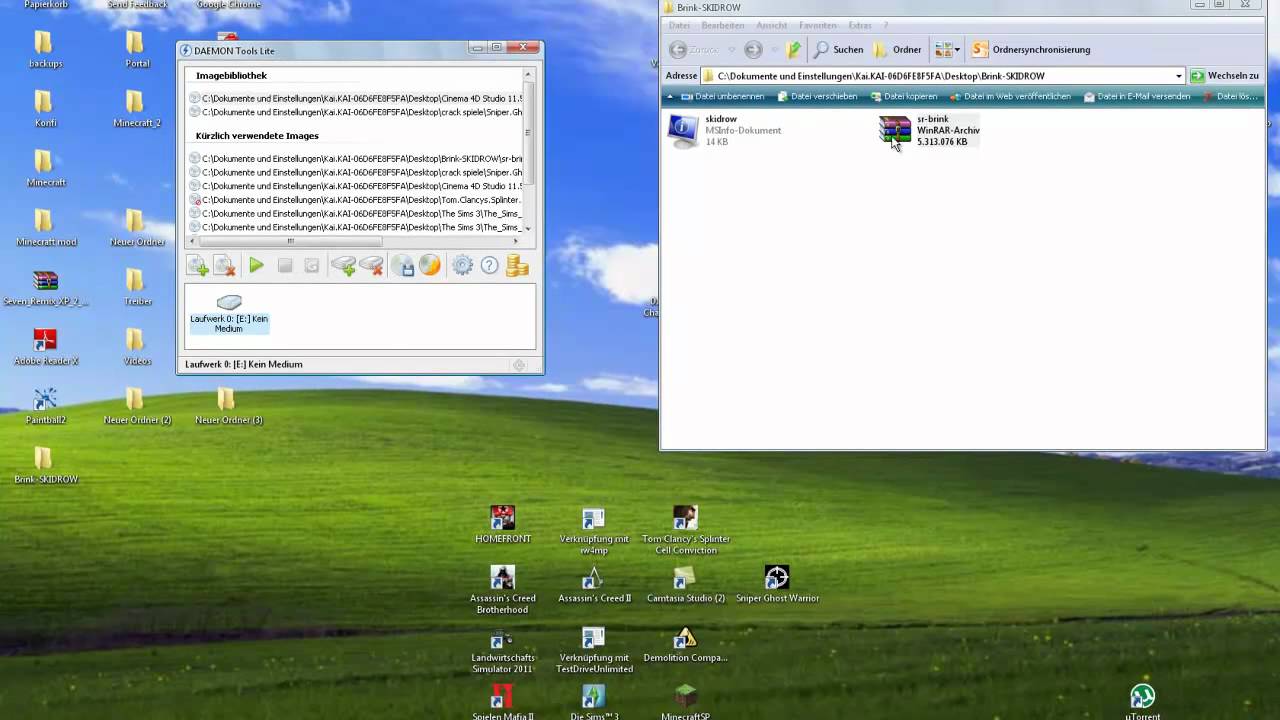The width and height of the screenshot is (1280, 720).
Task: Select the Neuer Ordner (3) folder
Action: 228,406
